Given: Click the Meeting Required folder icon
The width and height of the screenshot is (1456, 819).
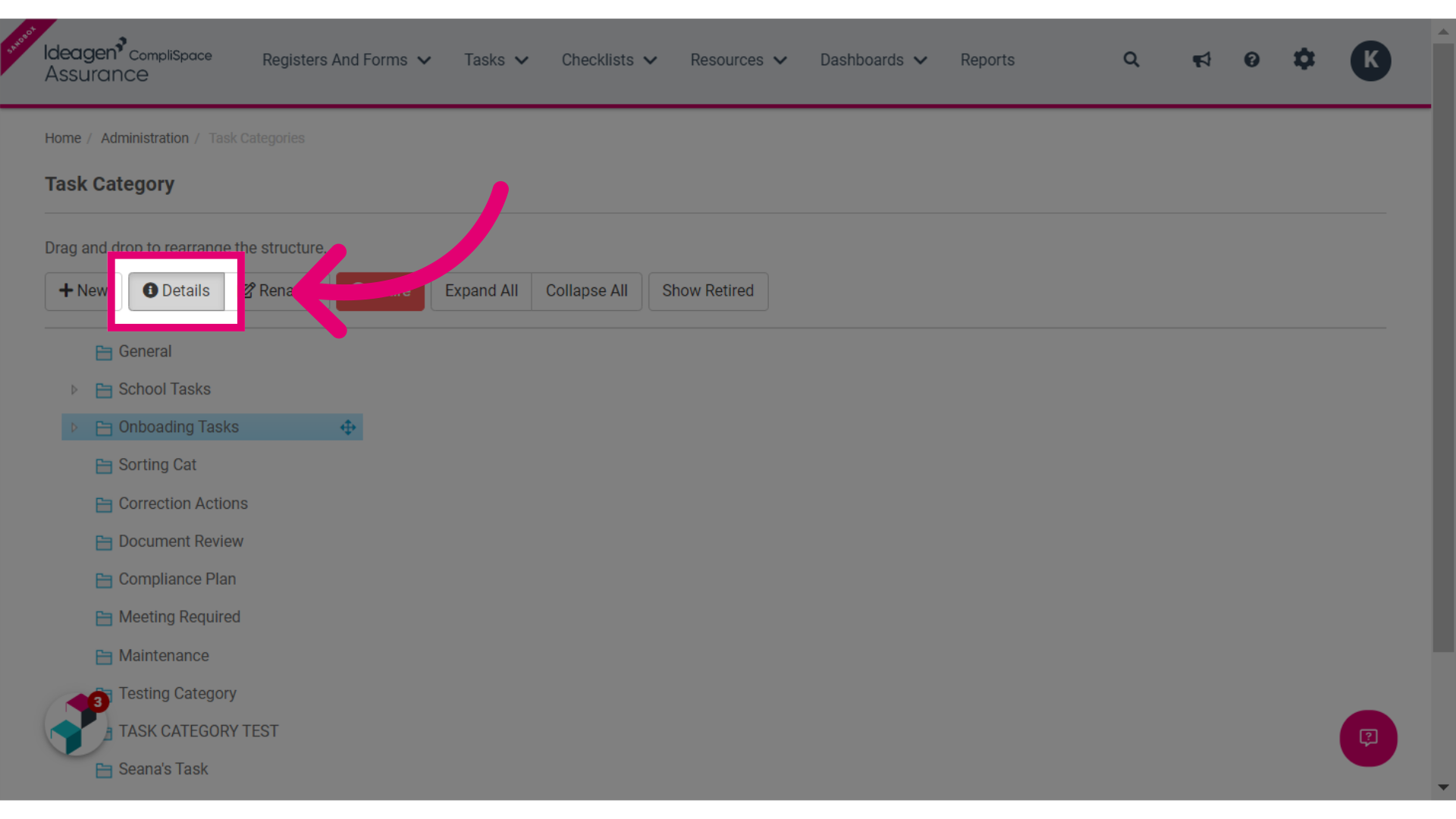Looking at the screenshot, I should click(x=104, y=619).
